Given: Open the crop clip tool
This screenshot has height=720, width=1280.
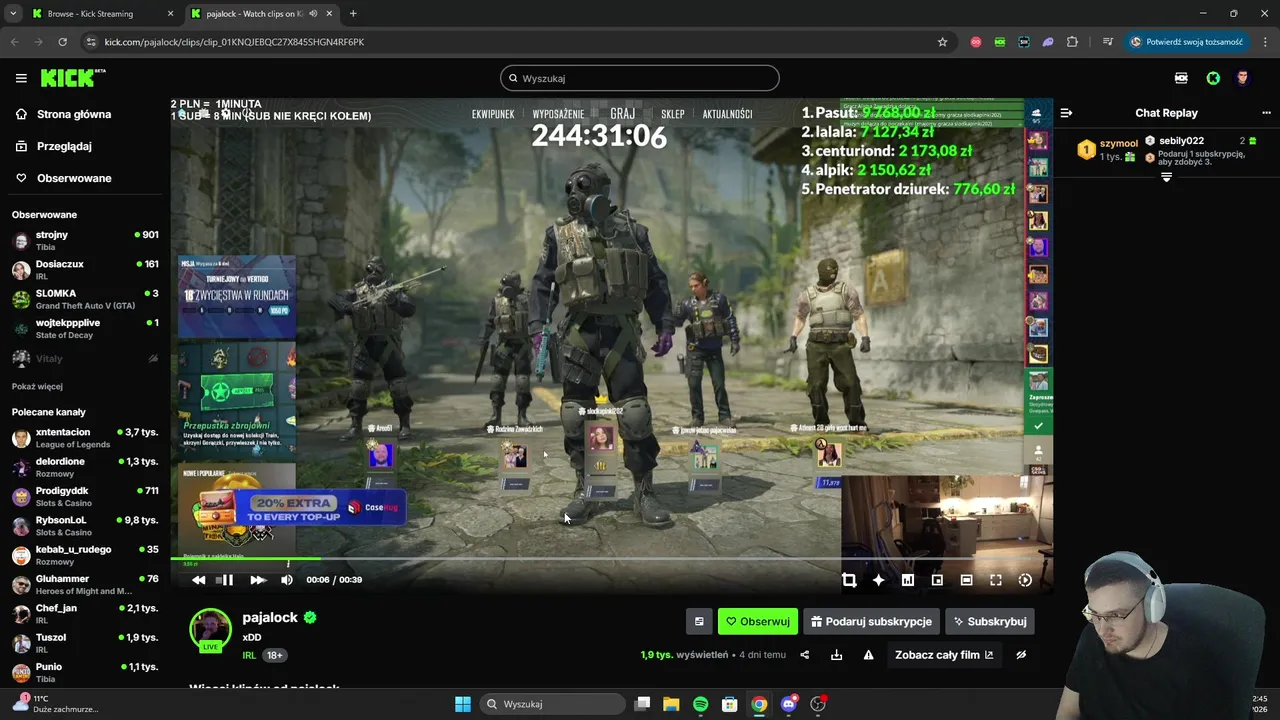Looking at the screenshot, I should pos(849,580).
